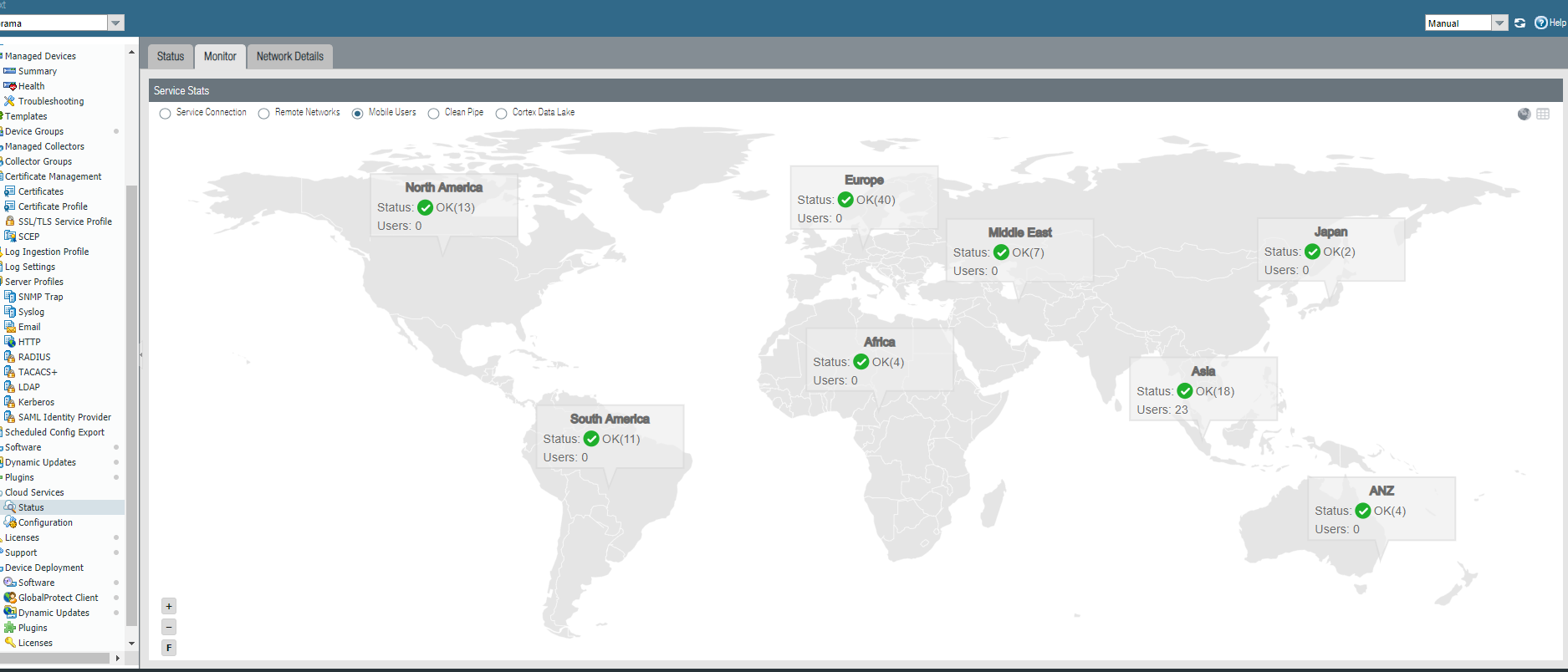The width and height of the screenshot is (1568, 672).
Task: Zoom in the map with plus button
Action: [169, 607]
